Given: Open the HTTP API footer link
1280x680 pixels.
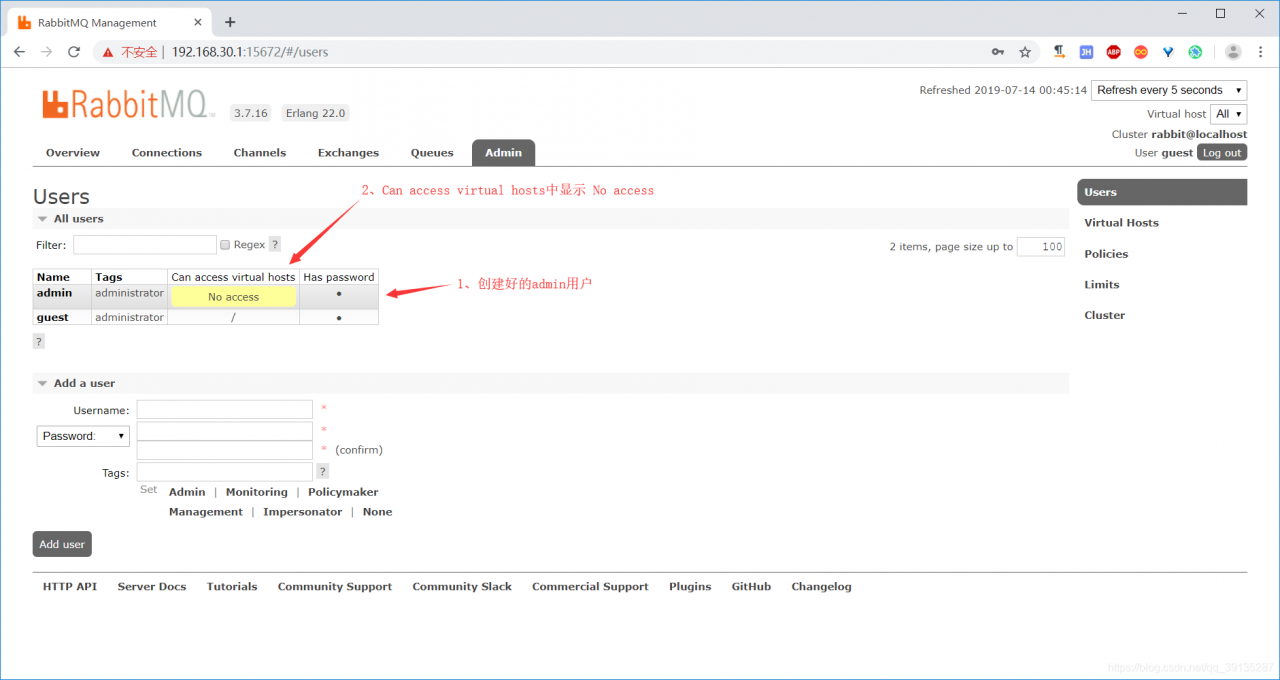Looking at the screenshot, I should click(x=70, y=587).
